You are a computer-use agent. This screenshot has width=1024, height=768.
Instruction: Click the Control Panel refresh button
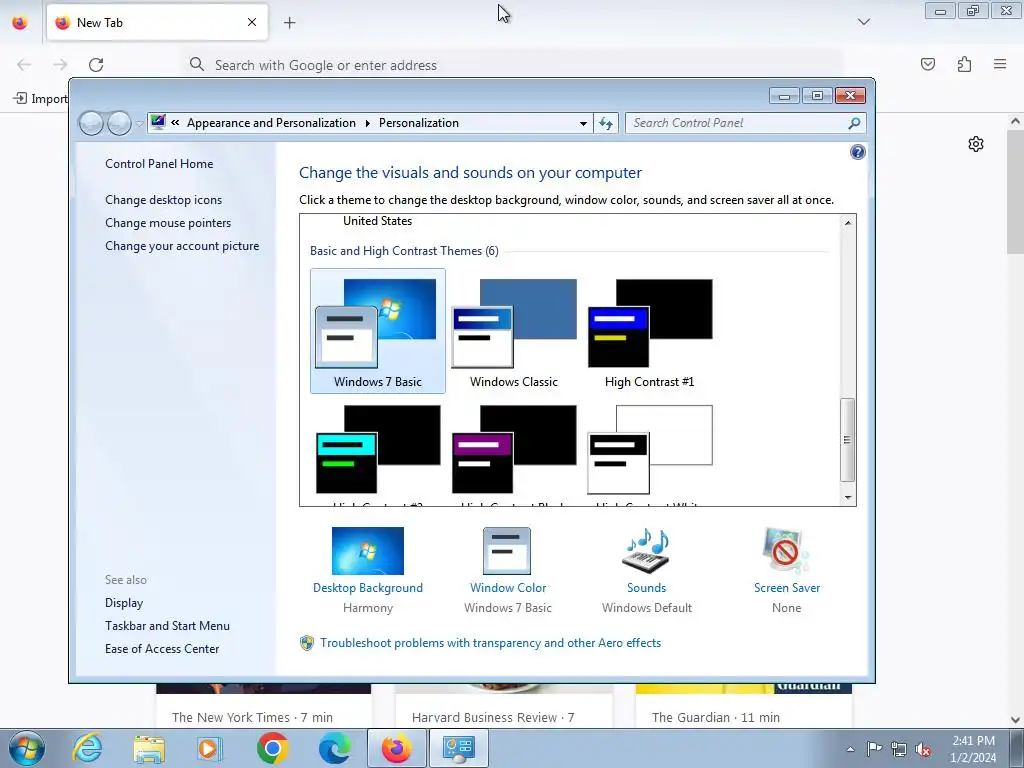pos(605,123)
